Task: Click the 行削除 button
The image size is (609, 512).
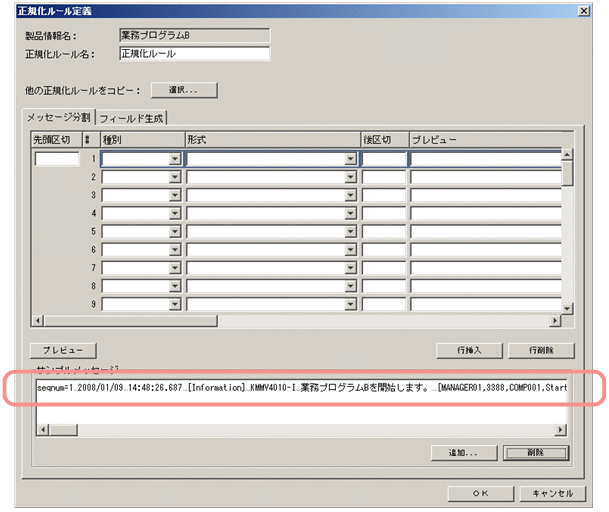Action: tap(540, 351)
